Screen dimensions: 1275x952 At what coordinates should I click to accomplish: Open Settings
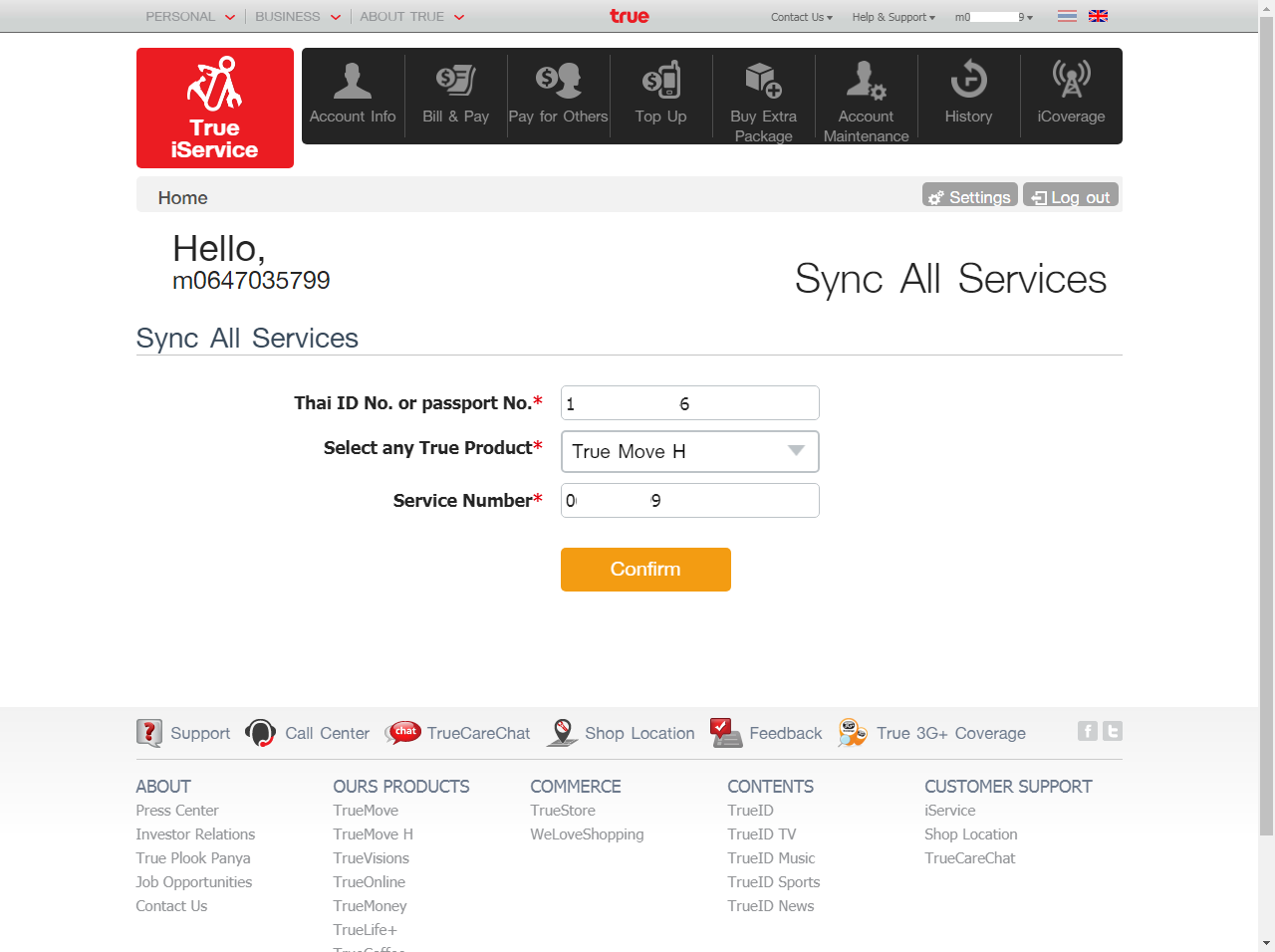(970, 195)
